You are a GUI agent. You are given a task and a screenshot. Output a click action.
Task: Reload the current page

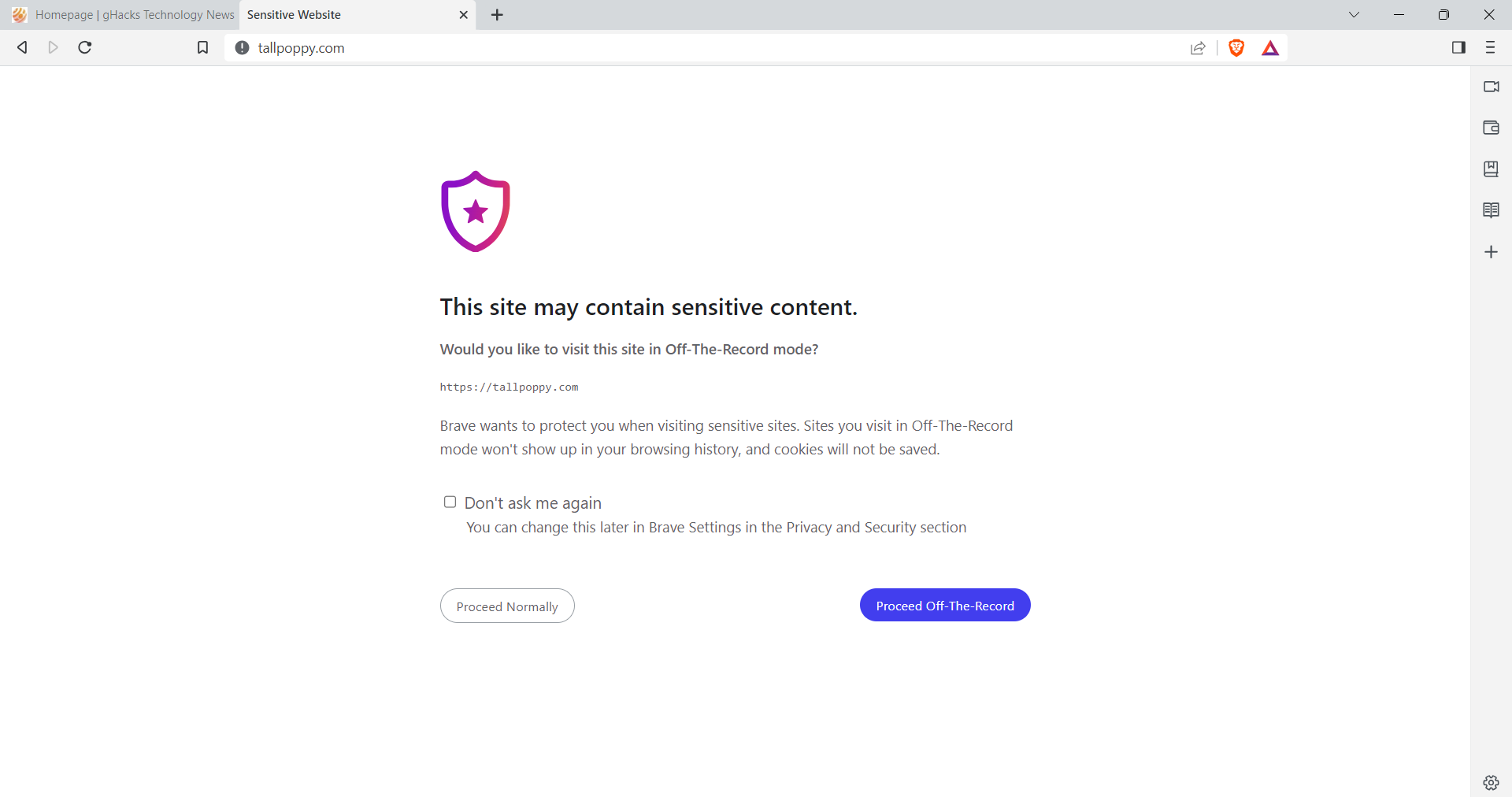point(85,48)
